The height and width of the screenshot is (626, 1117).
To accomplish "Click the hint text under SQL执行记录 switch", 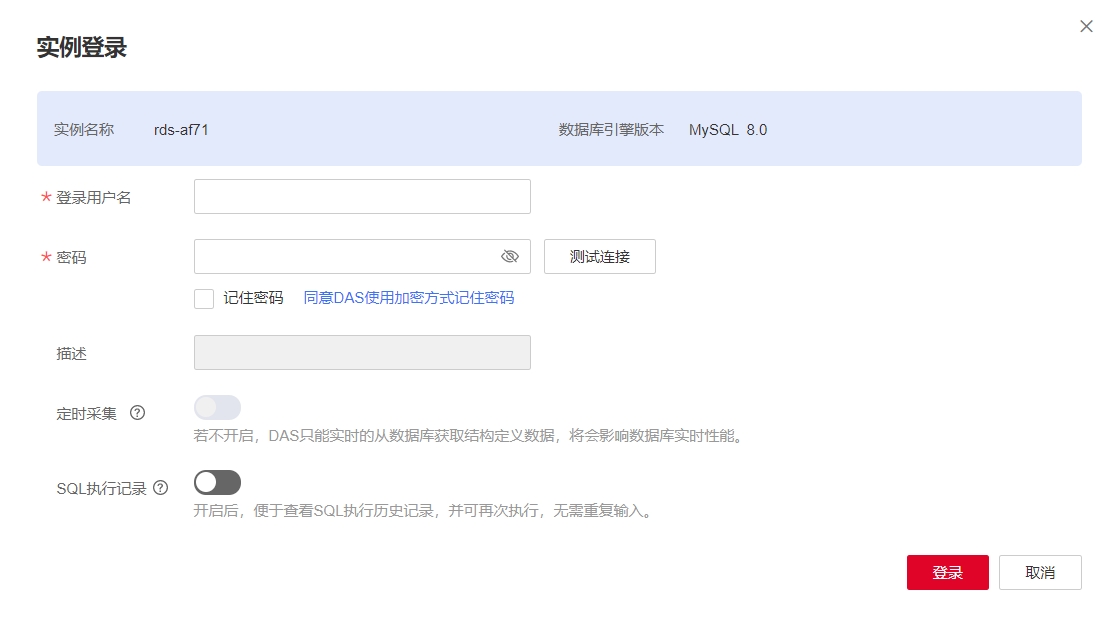I will [x=425, y=512].
